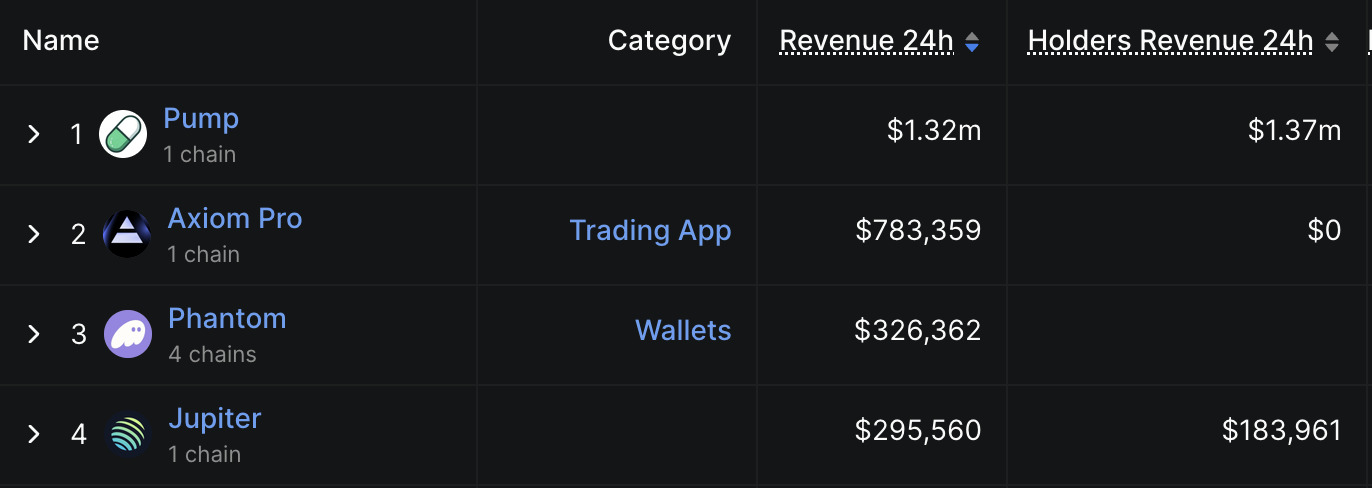Open the Trading App category link
This screenshot has height=488, width=1372.
[x=650, y=230]
